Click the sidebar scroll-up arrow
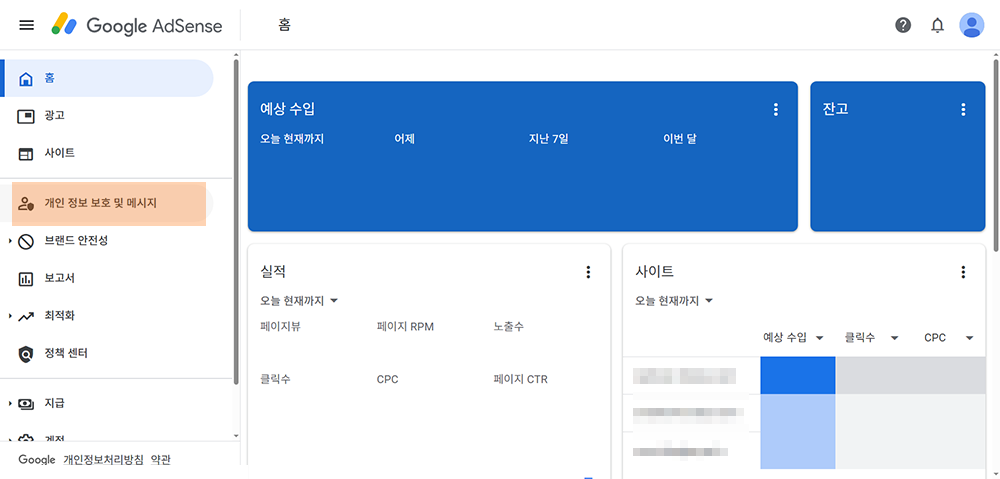This screenshot has width=1000, height=479. coord(236,55)
